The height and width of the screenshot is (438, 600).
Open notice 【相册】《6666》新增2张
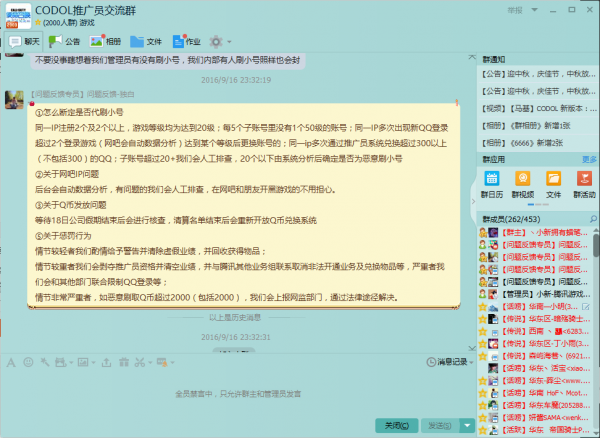tap(538, 143)
